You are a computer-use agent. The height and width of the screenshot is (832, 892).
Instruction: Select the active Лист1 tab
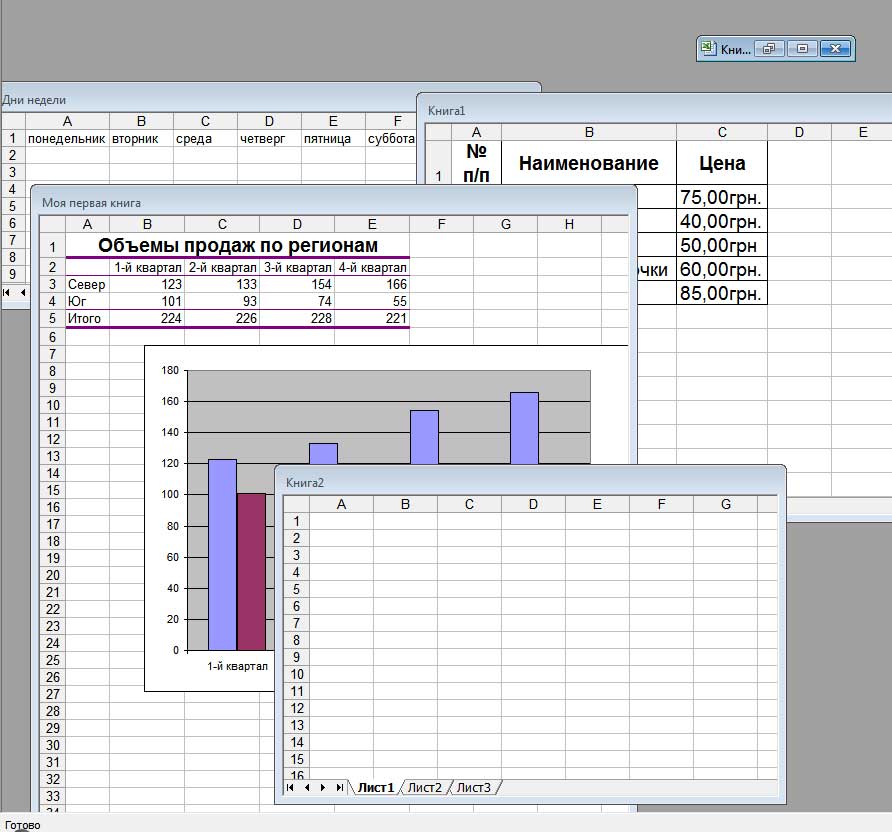(x=376, y=788)
